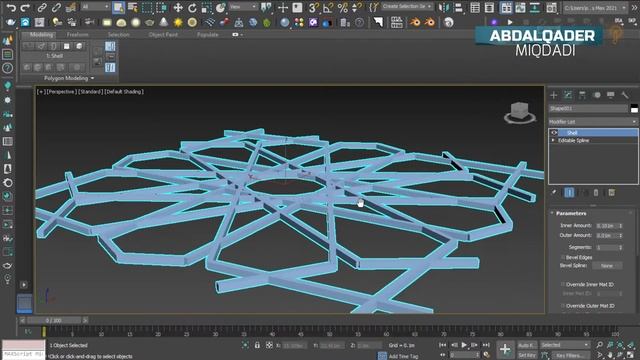Switch to the Selection ribbon tab
The height and width of the screenshot is (360, 640).
tap(119, 35)
